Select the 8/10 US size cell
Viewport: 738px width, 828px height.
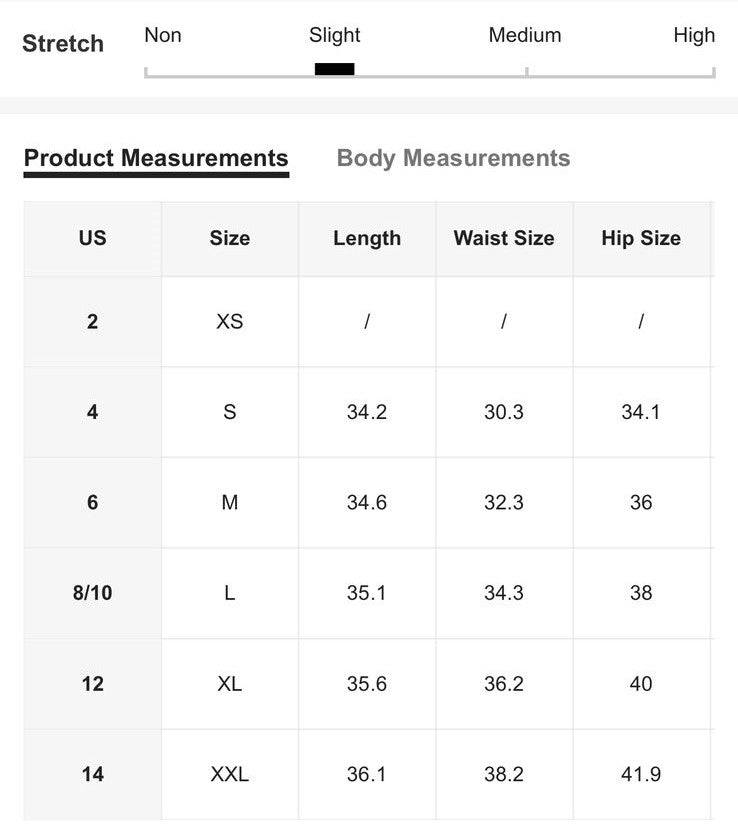92,593
